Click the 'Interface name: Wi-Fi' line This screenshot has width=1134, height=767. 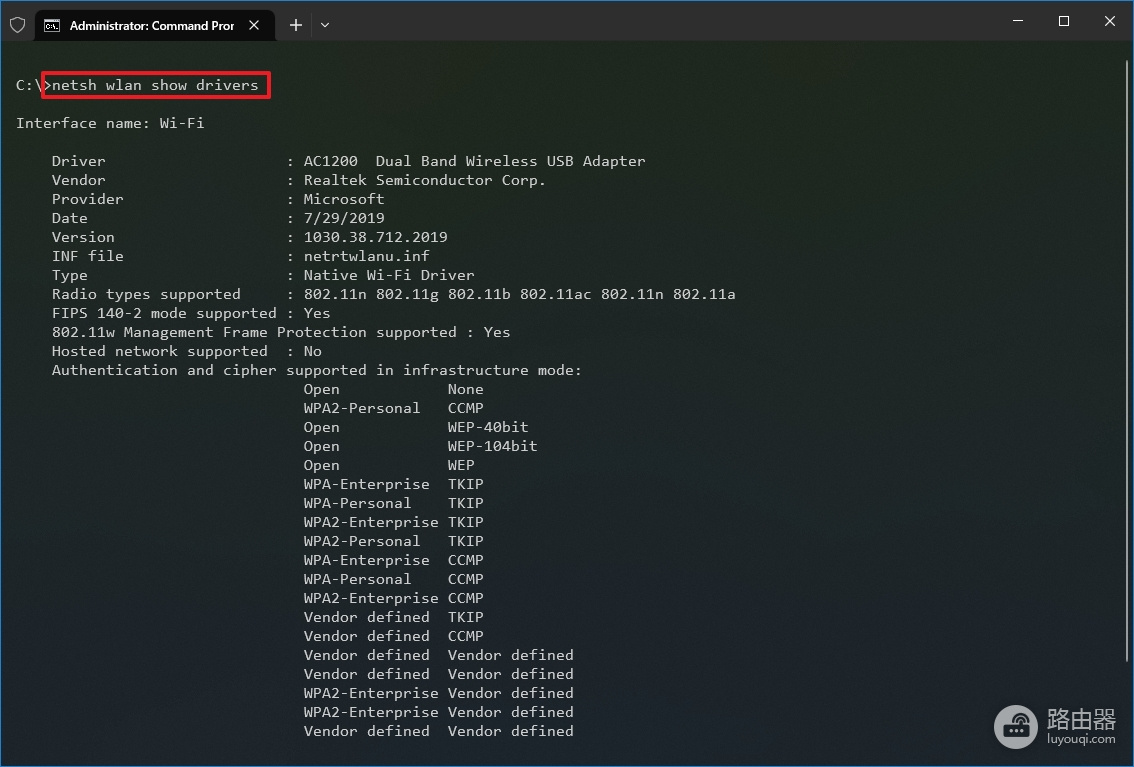pos(110,124)
